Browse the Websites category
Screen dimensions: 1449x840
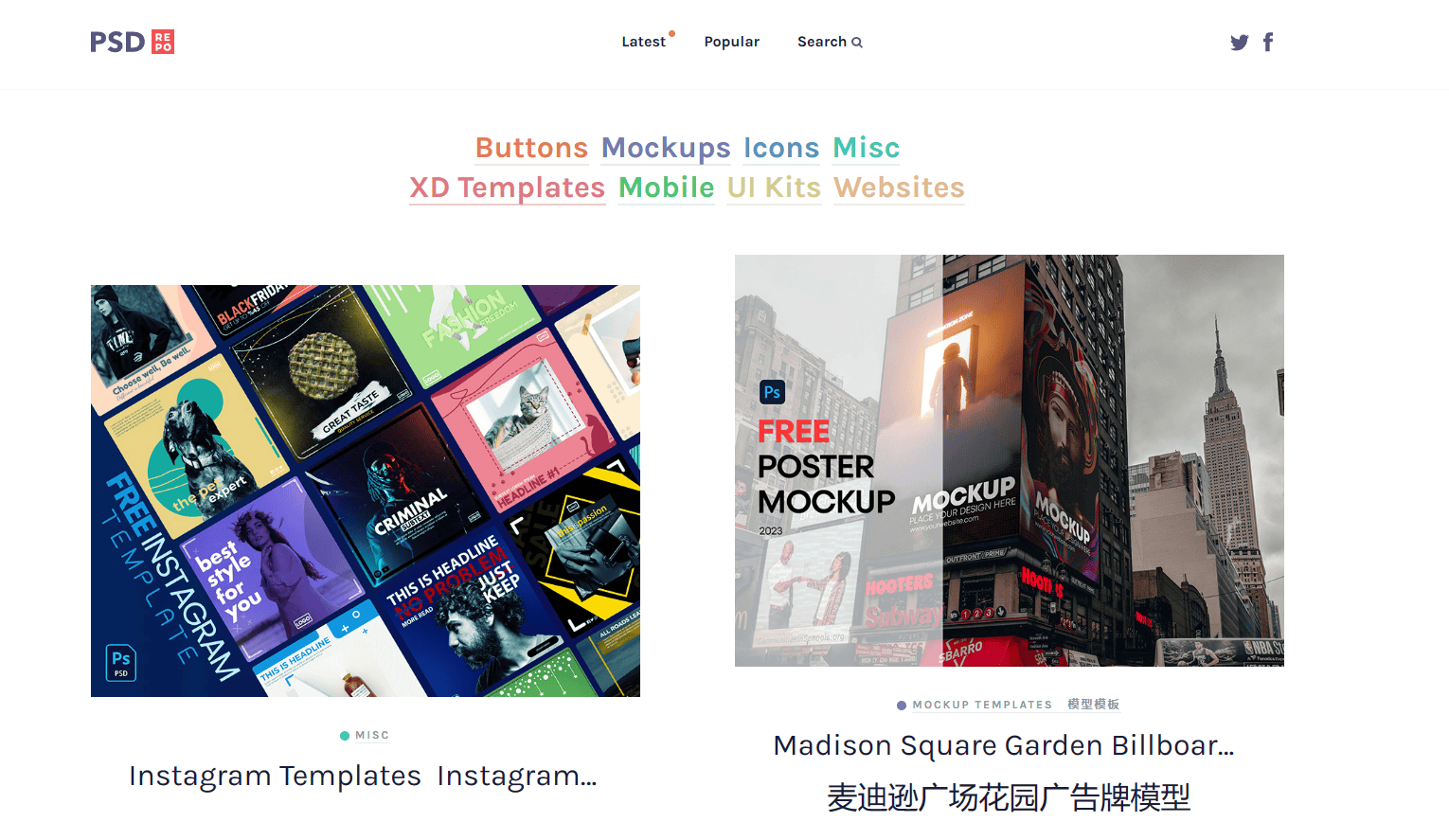click(x=899, y=188)
